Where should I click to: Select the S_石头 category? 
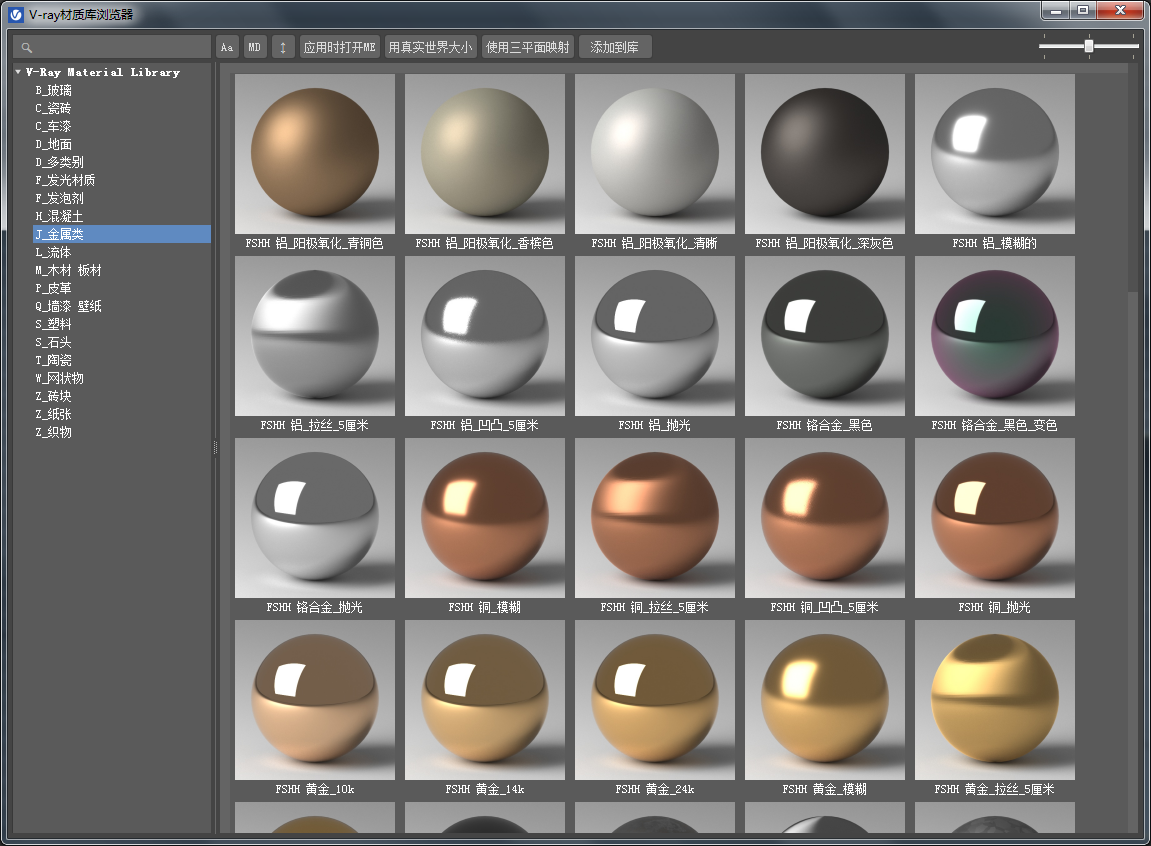tap(54, 342)
